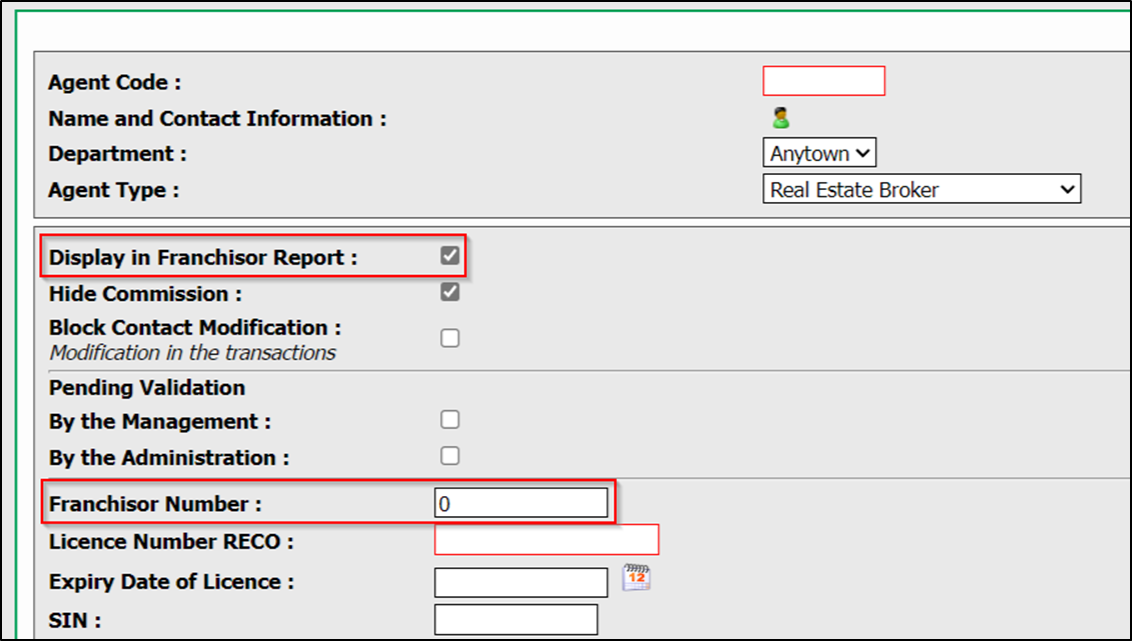Viewport: 1132px width, 641px height.
Task: Tick the By the Administration checkbox
Action: [450, 455]
